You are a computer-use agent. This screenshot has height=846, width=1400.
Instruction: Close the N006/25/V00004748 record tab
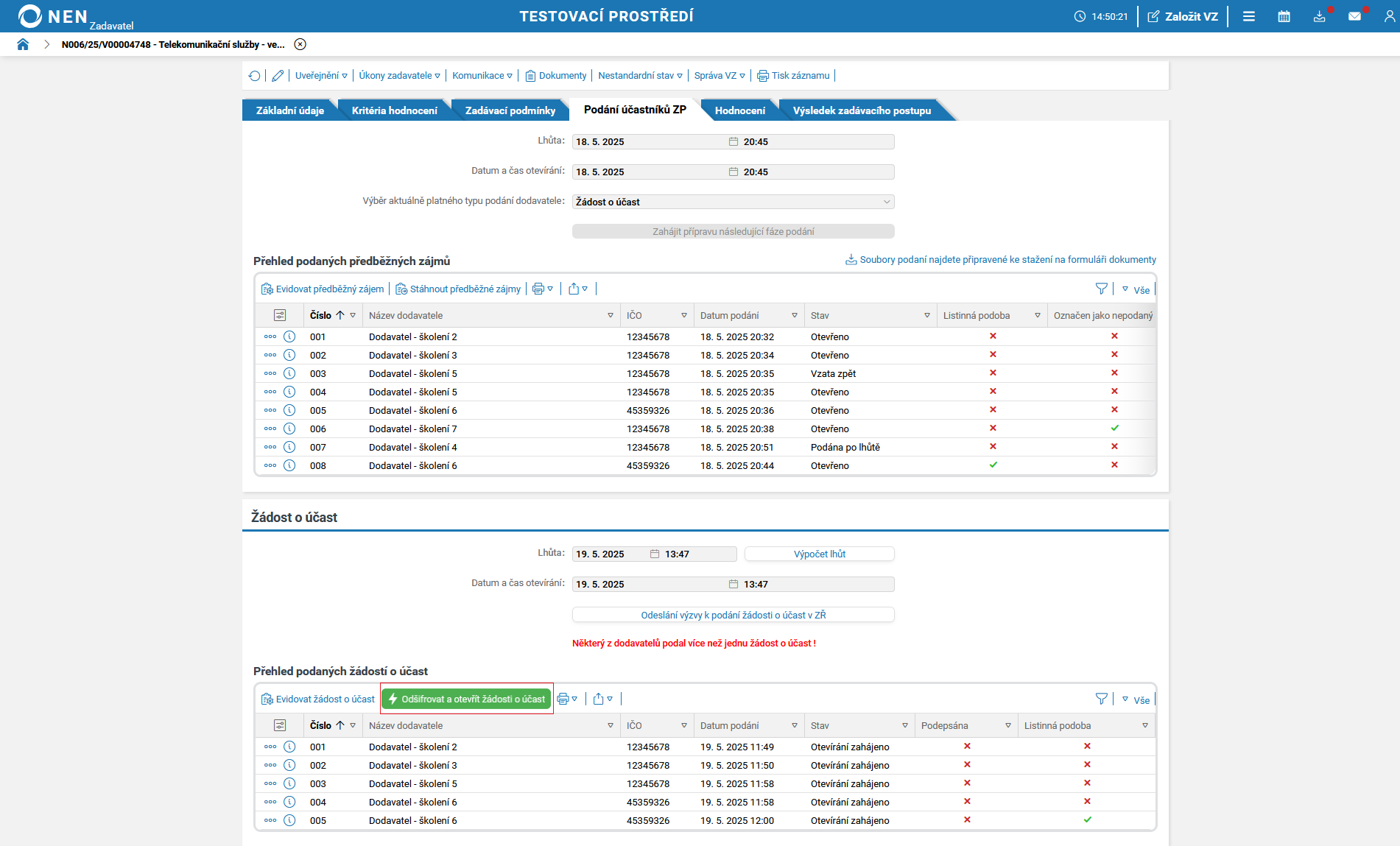point(300,44)
